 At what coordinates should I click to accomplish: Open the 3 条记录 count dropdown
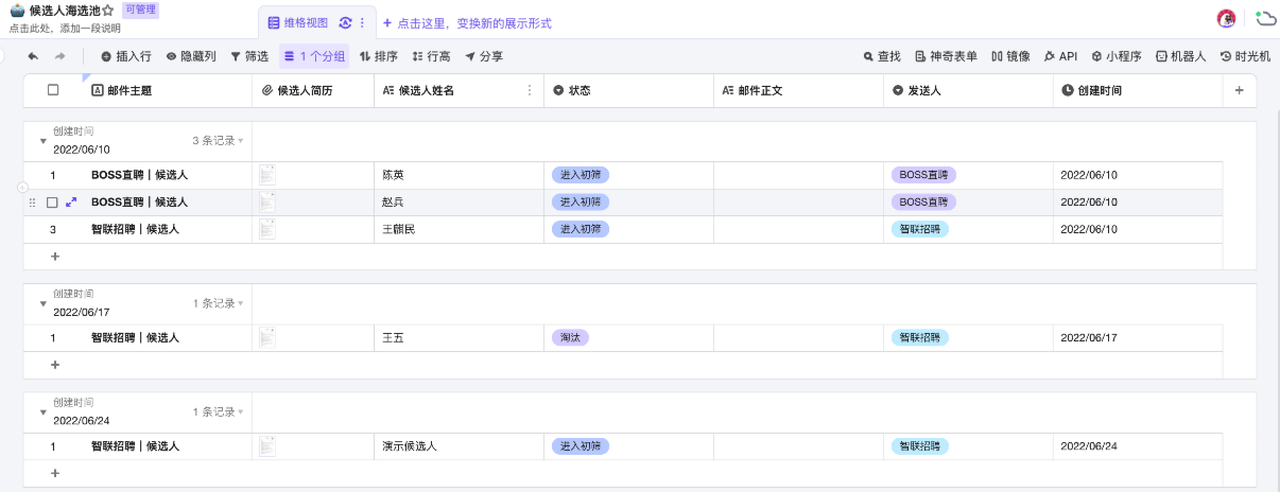point(218,141)
